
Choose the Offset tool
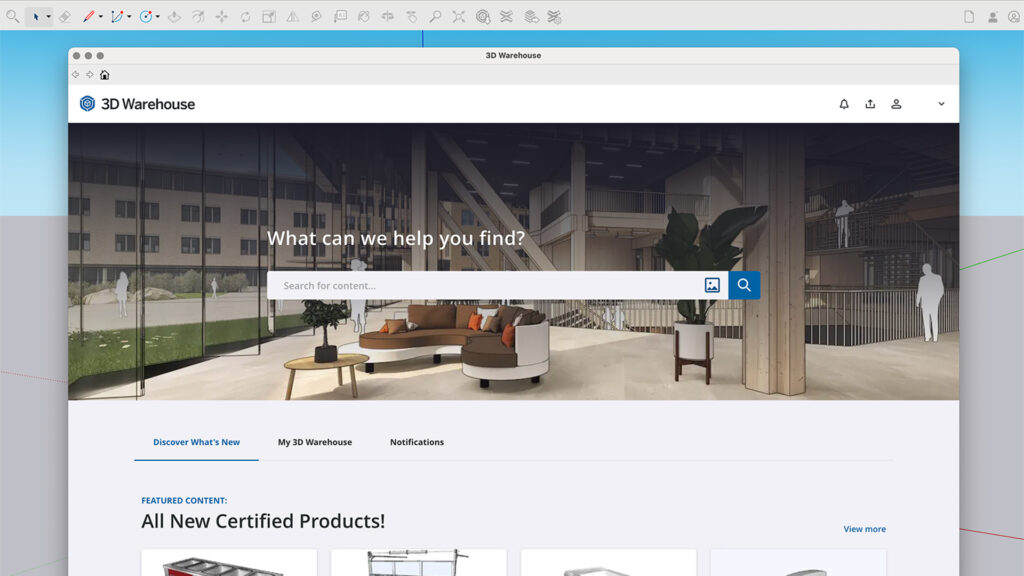click(198, 16)
